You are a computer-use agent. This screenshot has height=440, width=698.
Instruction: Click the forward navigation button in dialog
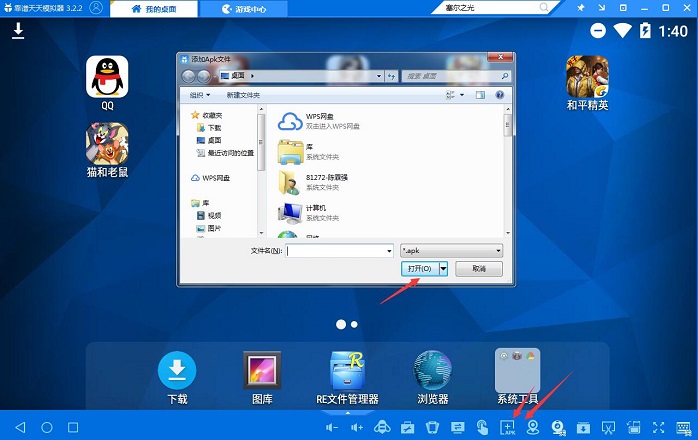point(204,77)
